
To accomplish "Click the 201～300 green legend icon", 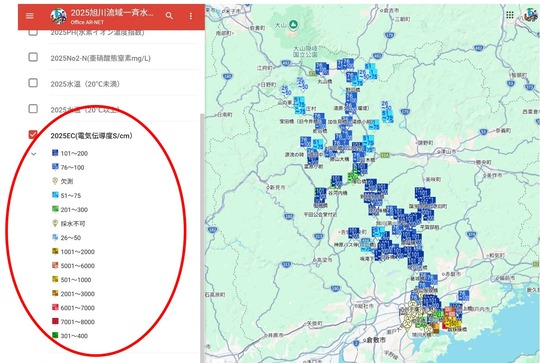I will click(x=55, y=209).
